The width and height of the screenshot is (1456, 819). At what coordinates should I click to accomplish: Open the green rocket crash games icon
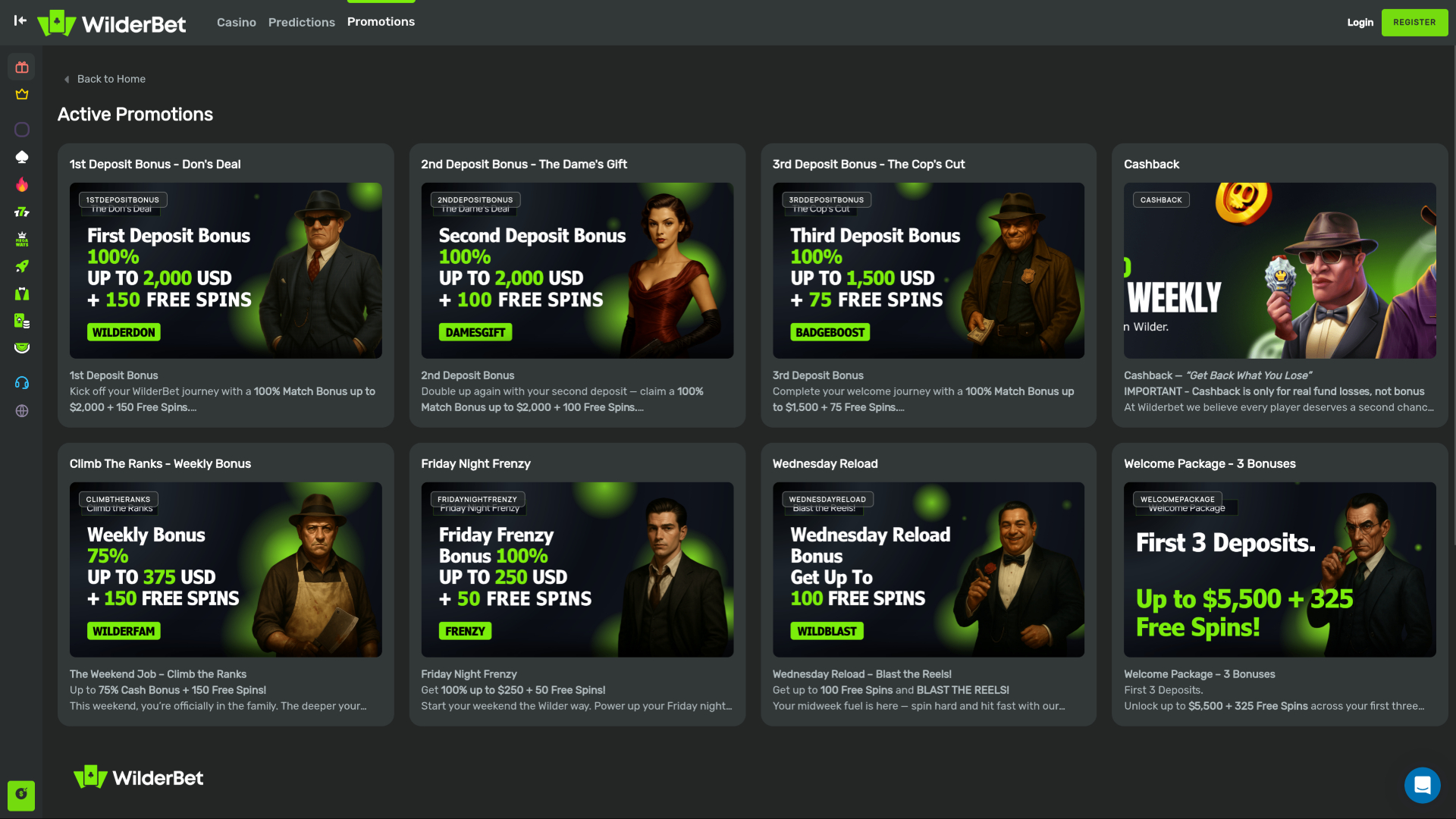pos(22,266)
